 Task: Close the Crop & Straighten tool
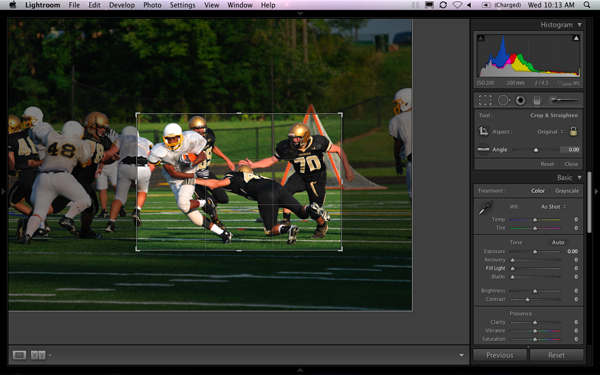(x=571, y=164)
